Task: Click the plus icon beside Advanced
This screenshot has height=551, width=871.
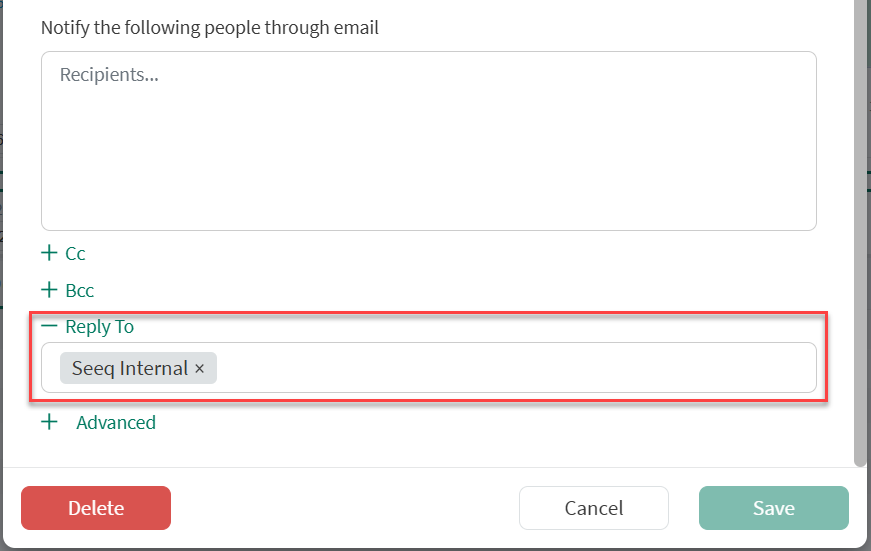Action: 49,422
